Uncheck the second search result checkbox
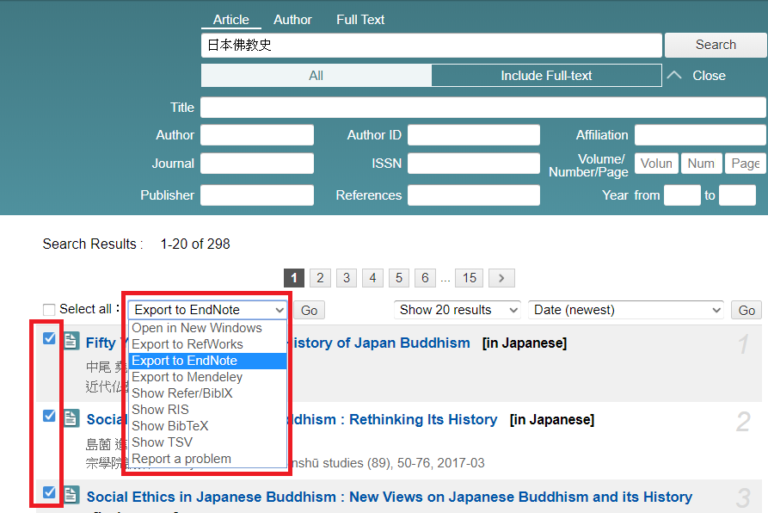 [x=49, y=416]
